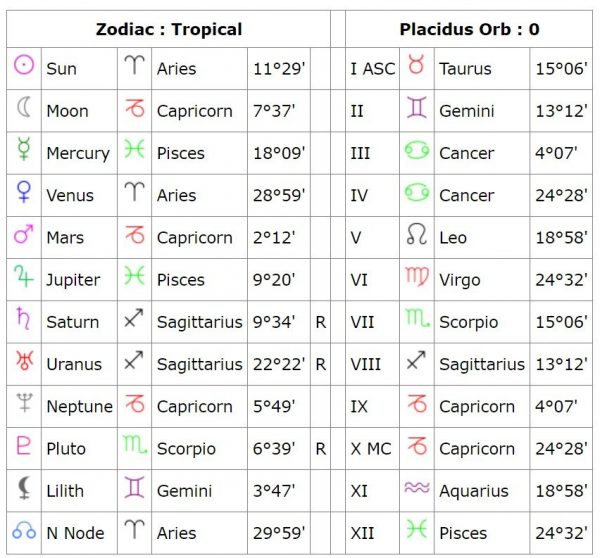Select the blue Venus symbol
The height and width of the screenshot is (558, 600).
coord(24,191)
